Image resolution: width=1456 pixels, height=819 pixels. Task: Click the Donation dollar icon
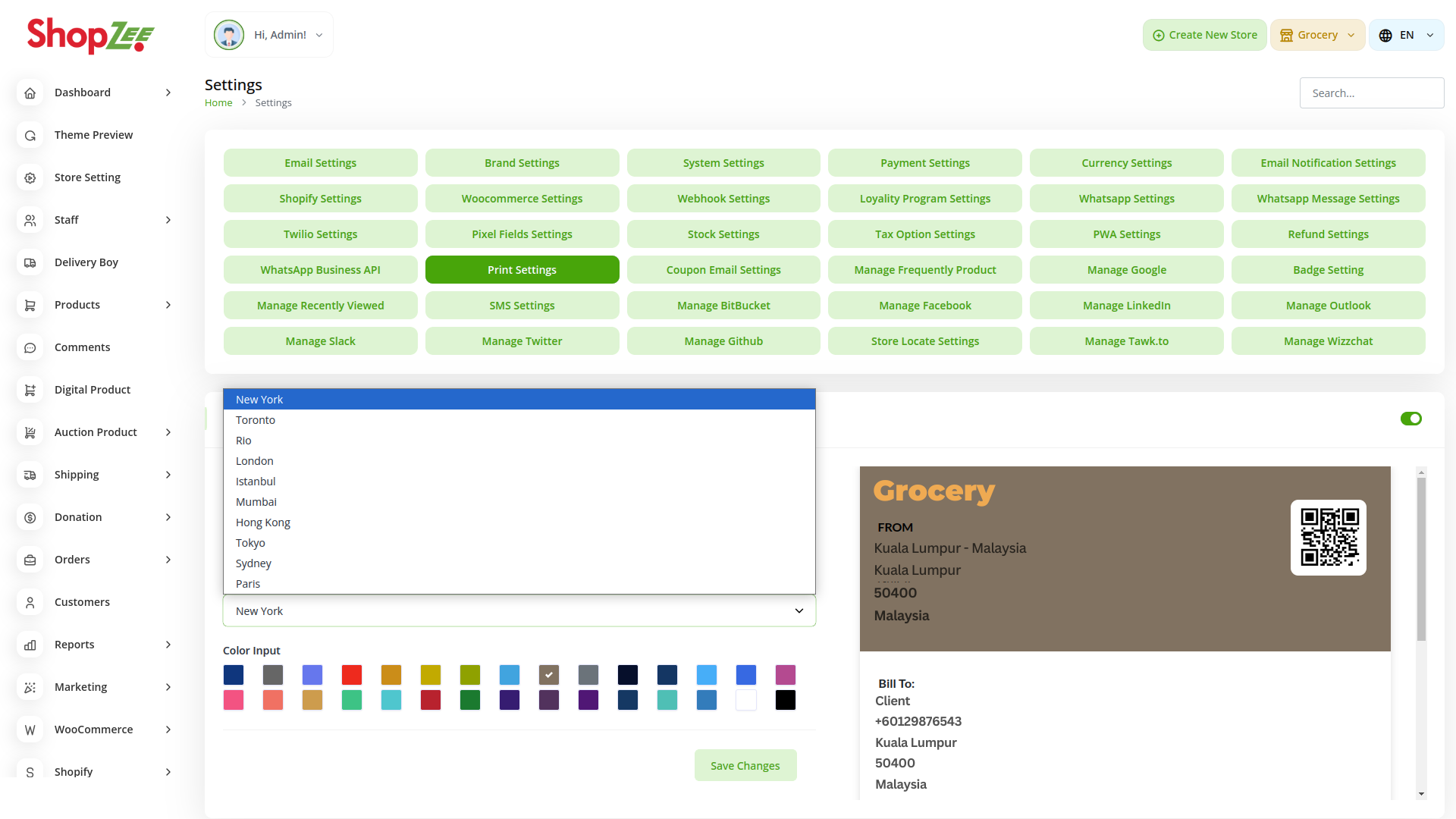(x=30, y=517)
